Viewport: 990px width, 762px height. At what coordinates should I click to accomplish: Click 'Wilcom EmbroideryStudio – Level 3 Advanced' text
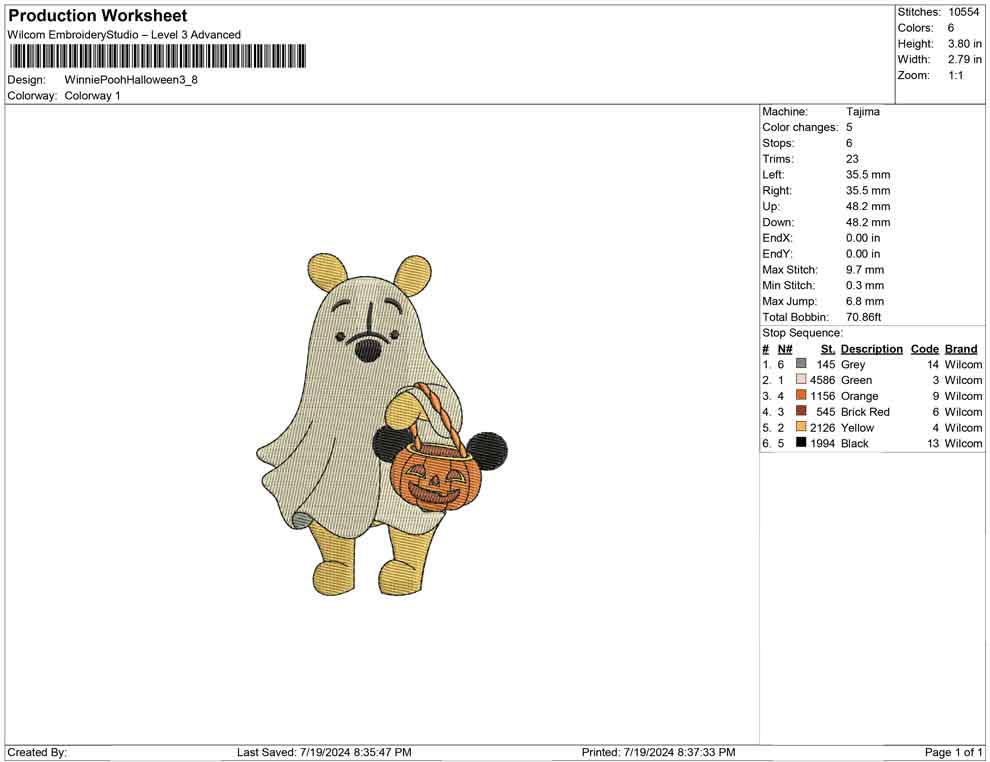(x=124, y=35)
